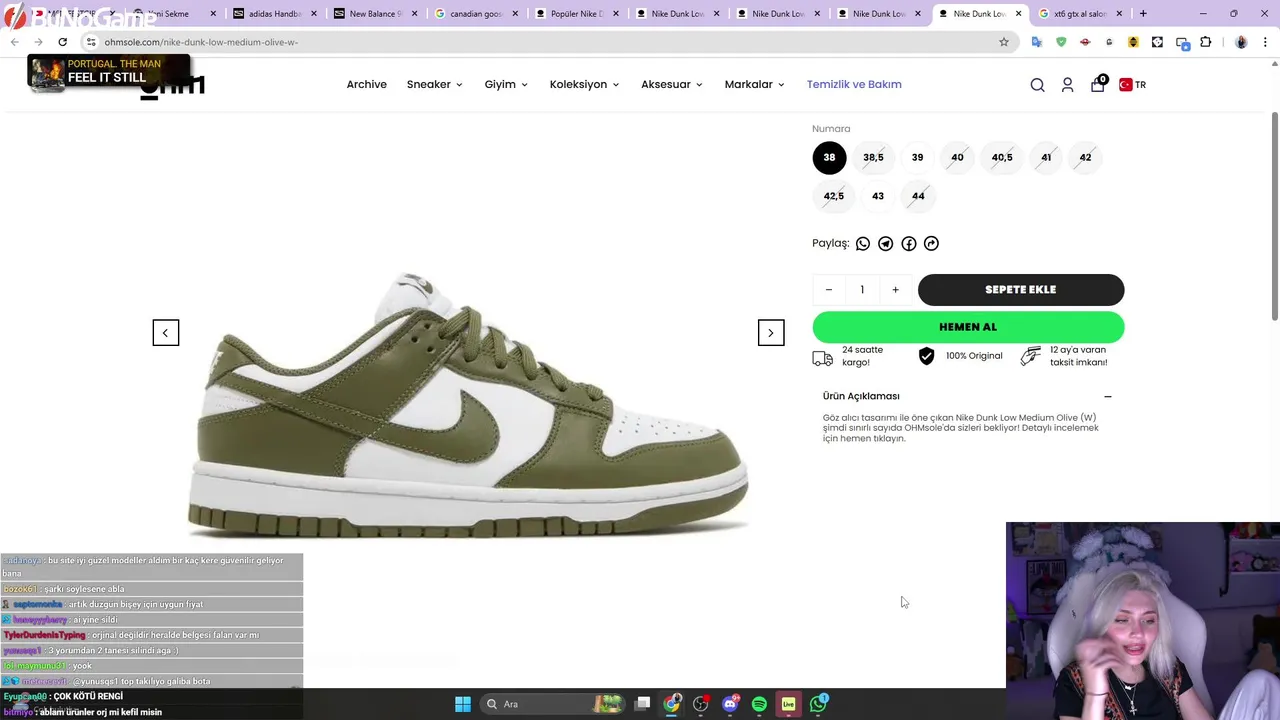Click SEPETE EKLE button

(1021, 290)
